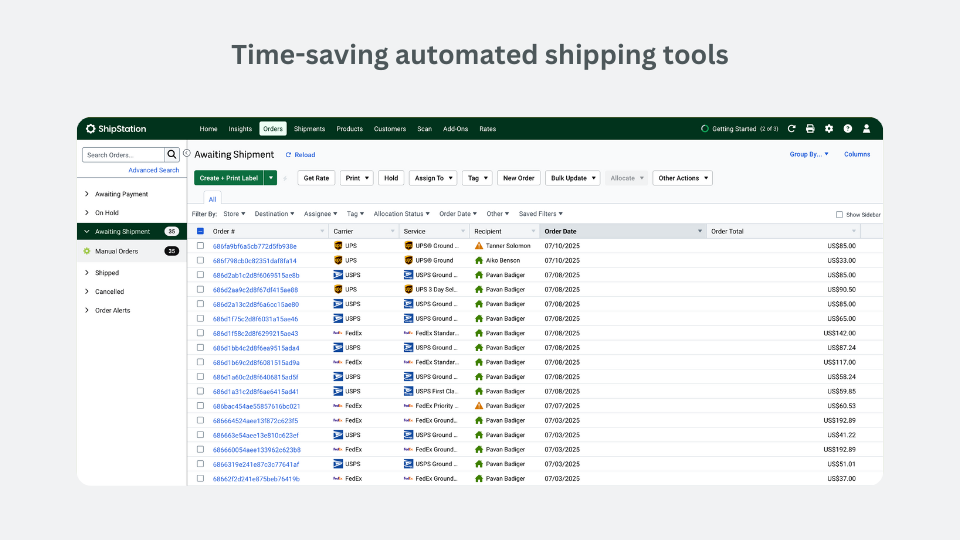
Task: Click USPS carrier icon for order 686d2ab1c2d8f6069515ae8b
Action: [338, 275]
